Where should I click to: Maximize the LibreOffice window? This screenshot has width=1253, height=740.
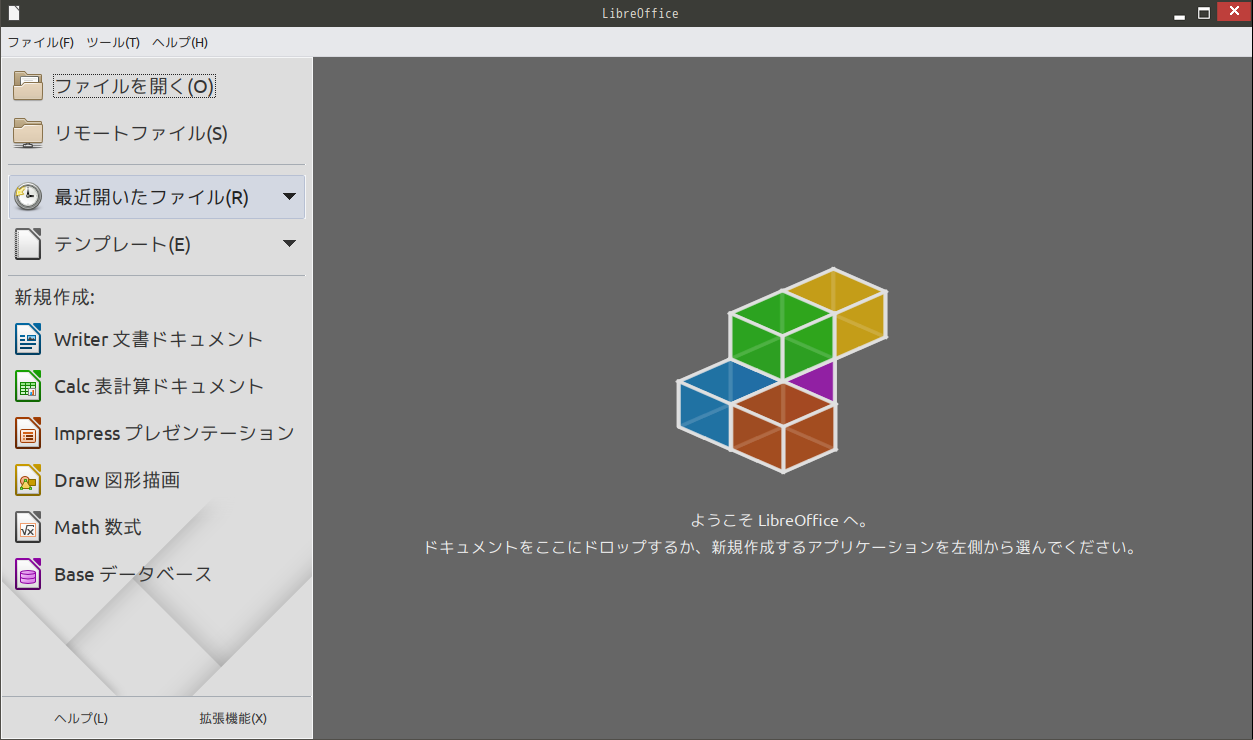click(x=1204, y=14)
